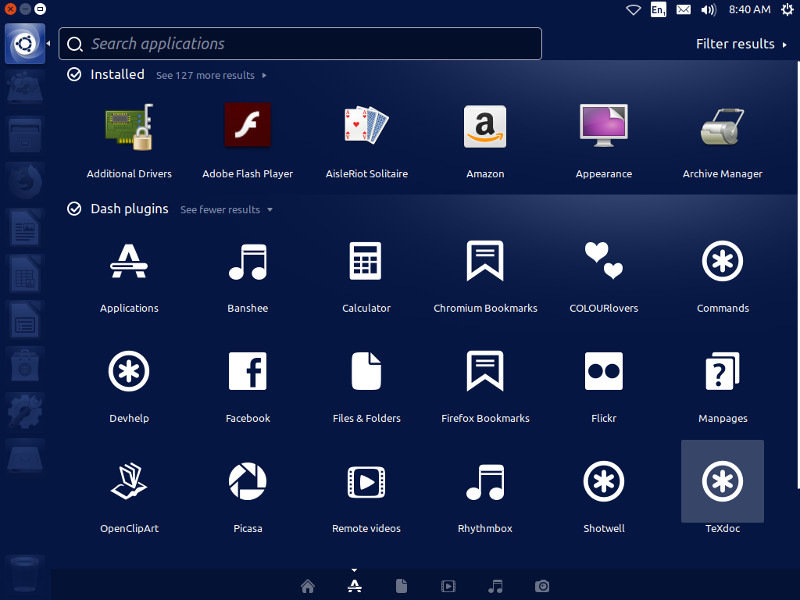Open the mail messaging indicator
Image resolution: width=800 pixels, height=600 pixels.
683,10
